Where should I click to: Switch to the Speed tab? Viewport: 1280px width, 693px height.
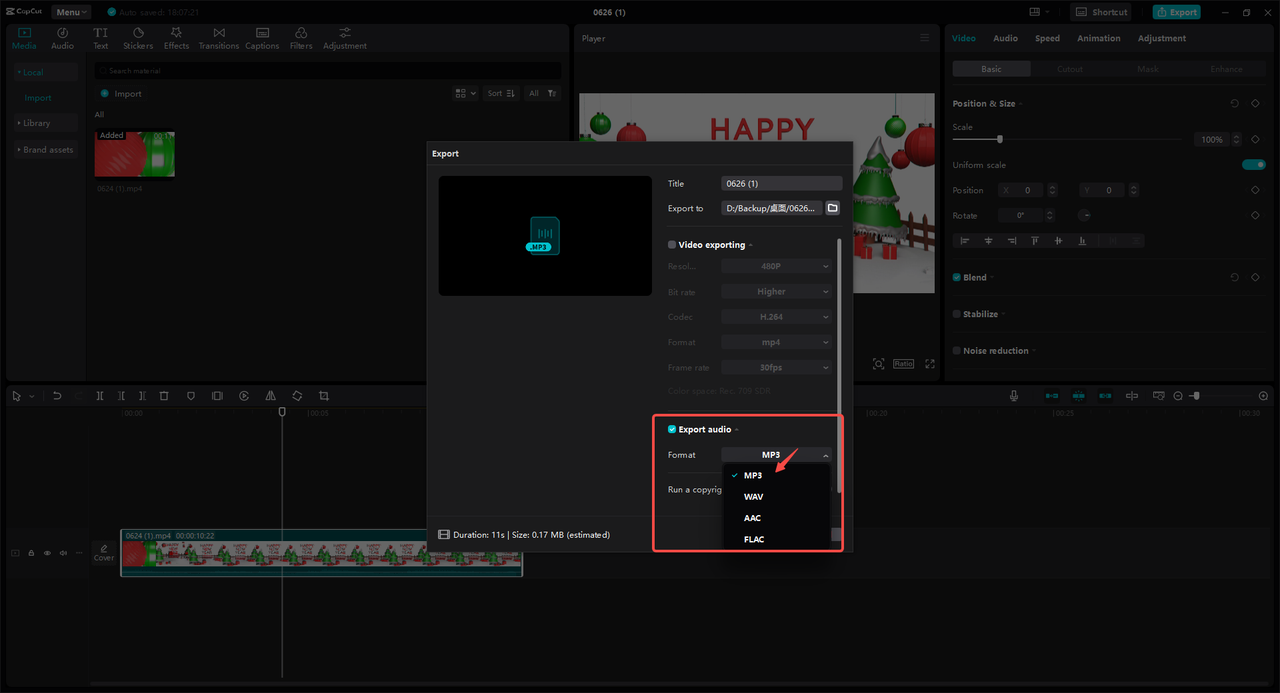click(x=1047, y=38)
